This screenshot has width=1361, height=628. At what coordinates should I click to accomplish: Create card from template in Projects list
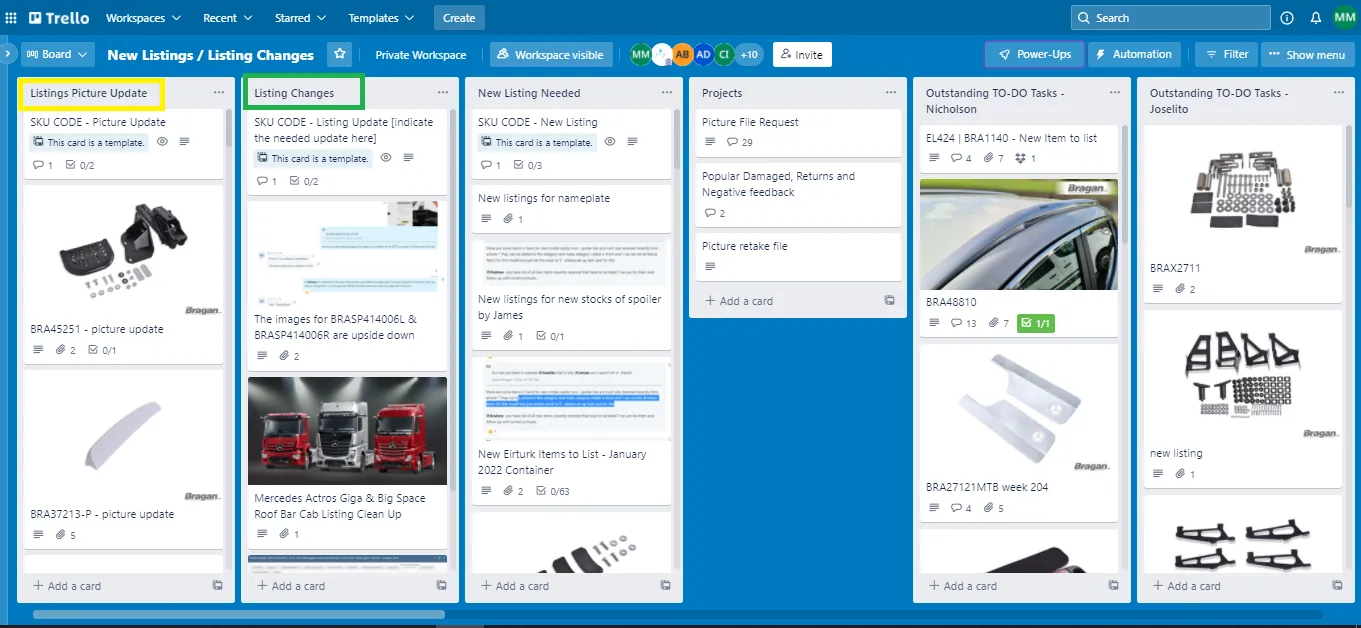click(890, 300)
